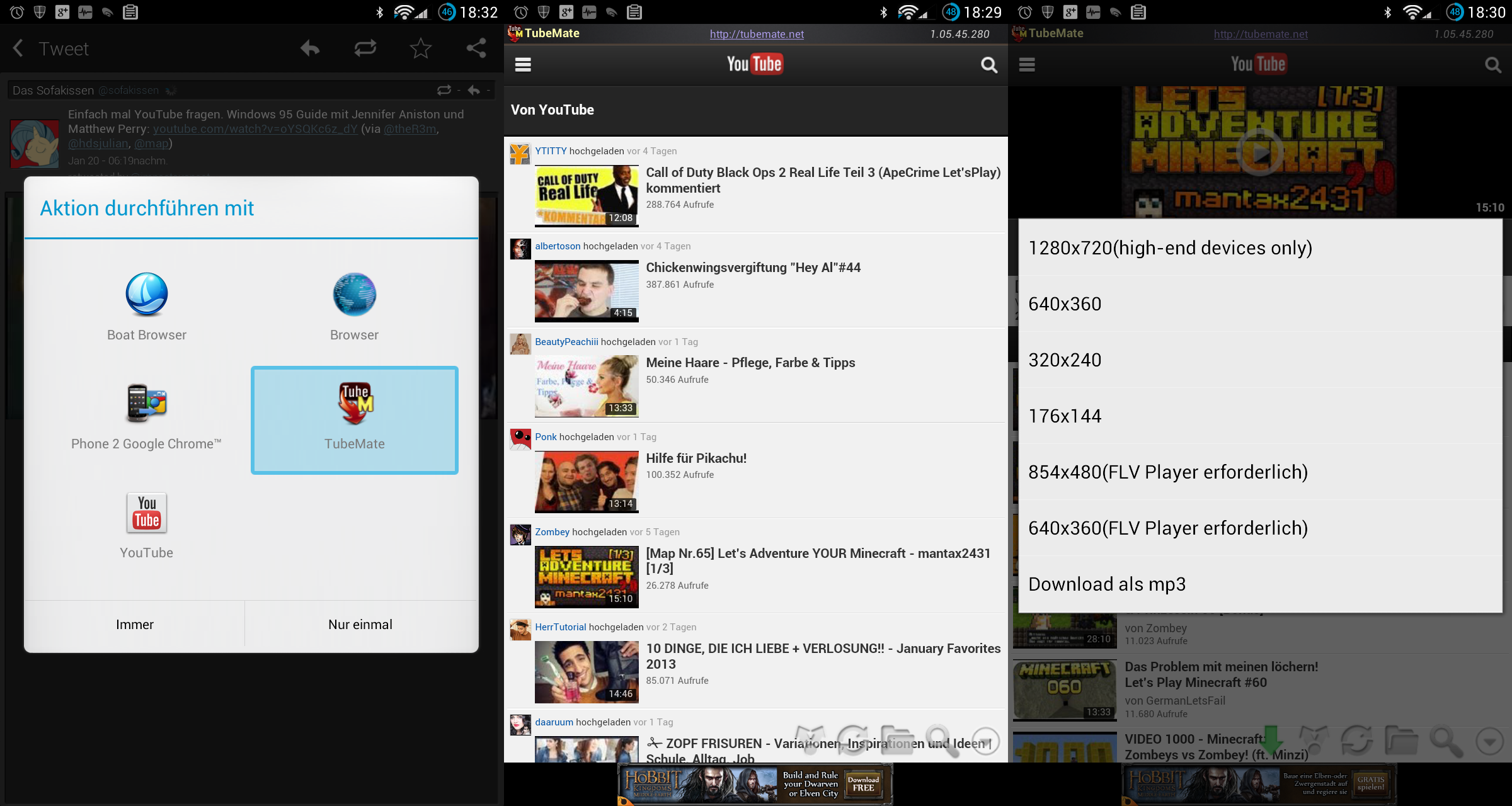1512x806 pixels.
Task: Tap the Nur einmal button
Action: click(x=361, y=624)
